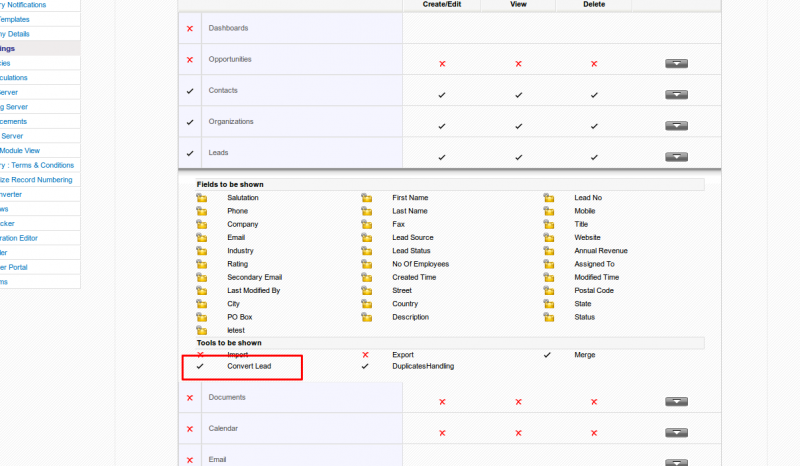
Task: Expand the Opportunities row dropdown arrow
Action: click(x=676, y=64)
